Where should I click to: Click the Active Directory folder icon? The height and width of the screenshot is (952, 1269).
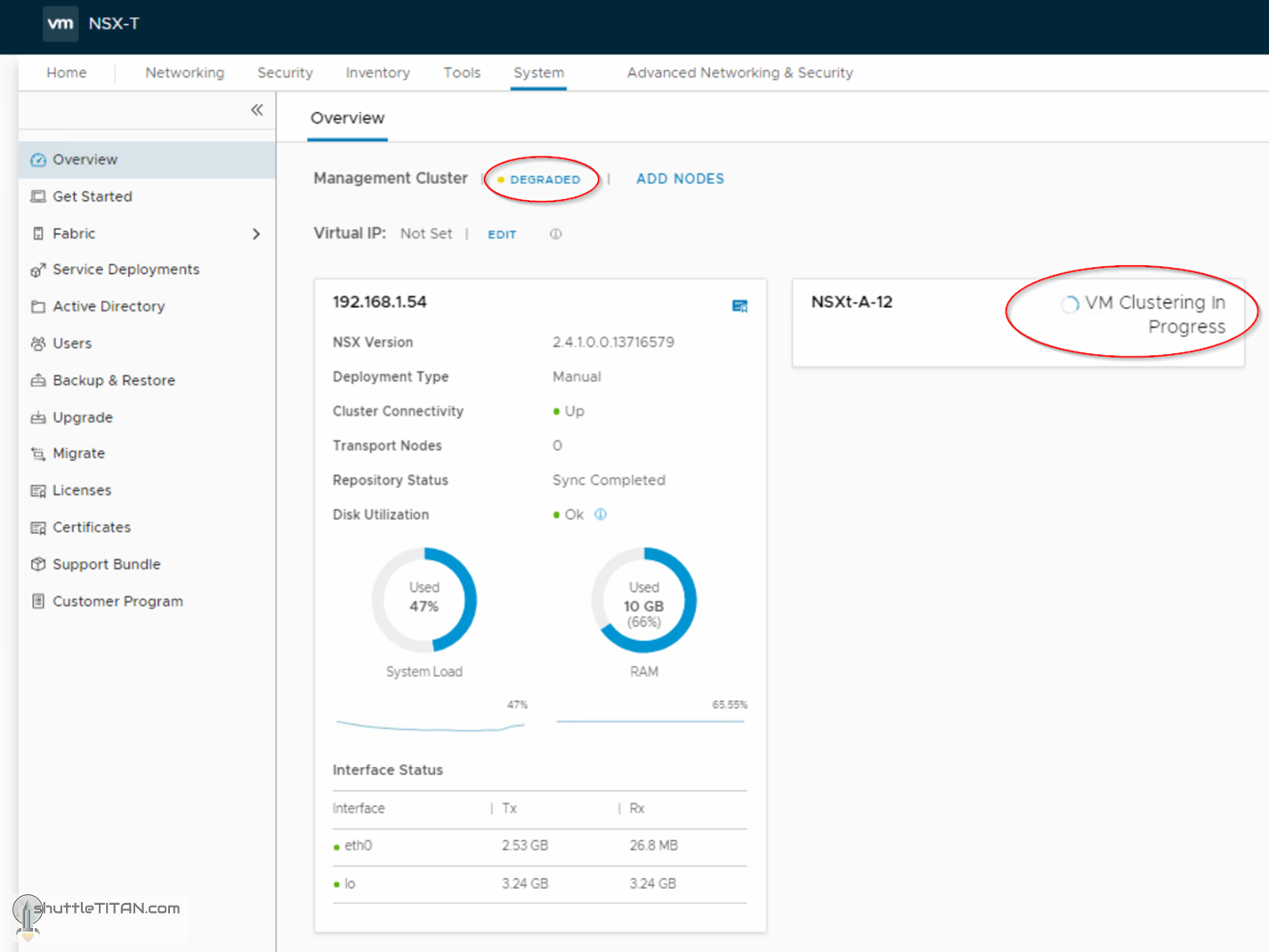38,307
